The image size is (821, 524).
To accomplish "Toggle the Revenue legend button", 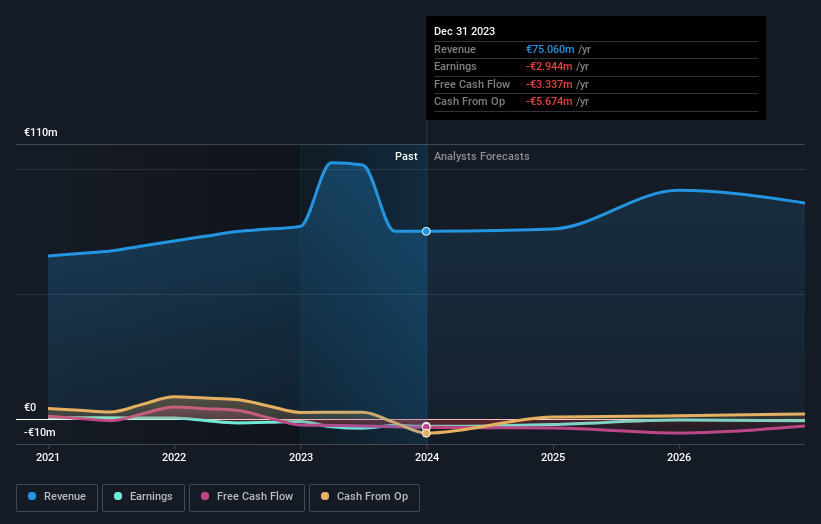I will point(57,497).
